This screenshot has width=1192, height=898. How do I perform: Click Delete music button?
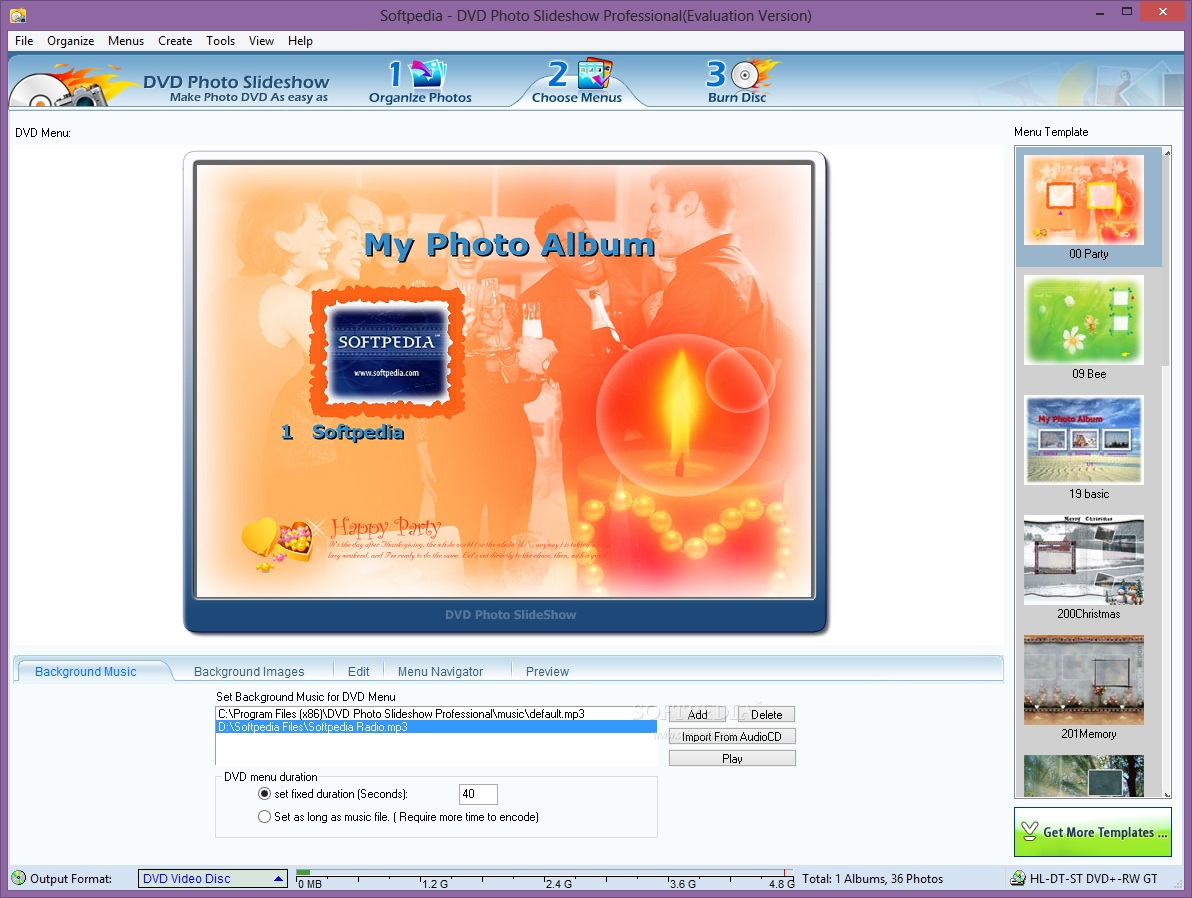[x=766, y=715]
